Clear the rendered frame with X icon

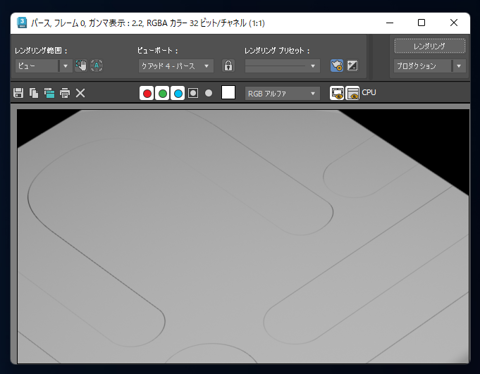click(80, 93)
